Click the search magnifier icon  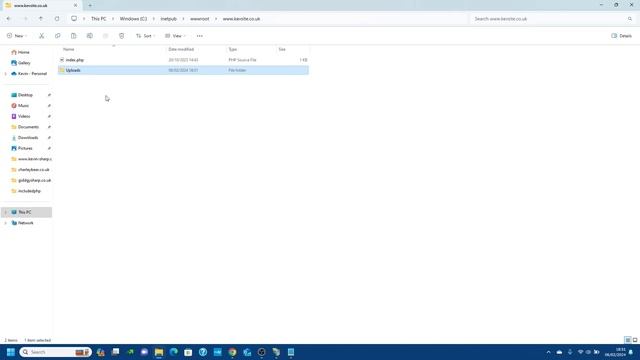(630, 19)
